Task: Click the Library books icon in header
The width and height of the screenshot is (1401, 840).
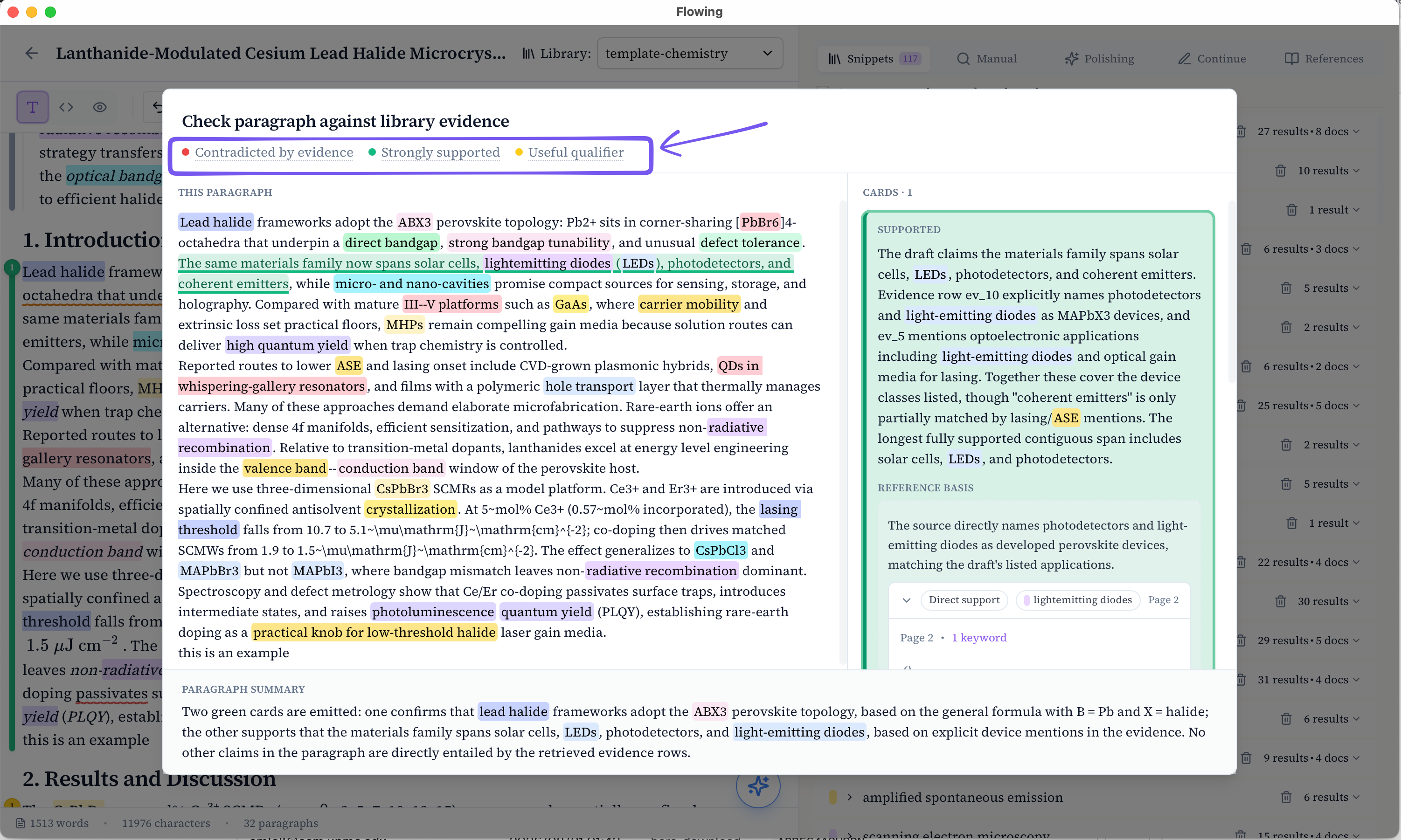Action: (528, 53)
